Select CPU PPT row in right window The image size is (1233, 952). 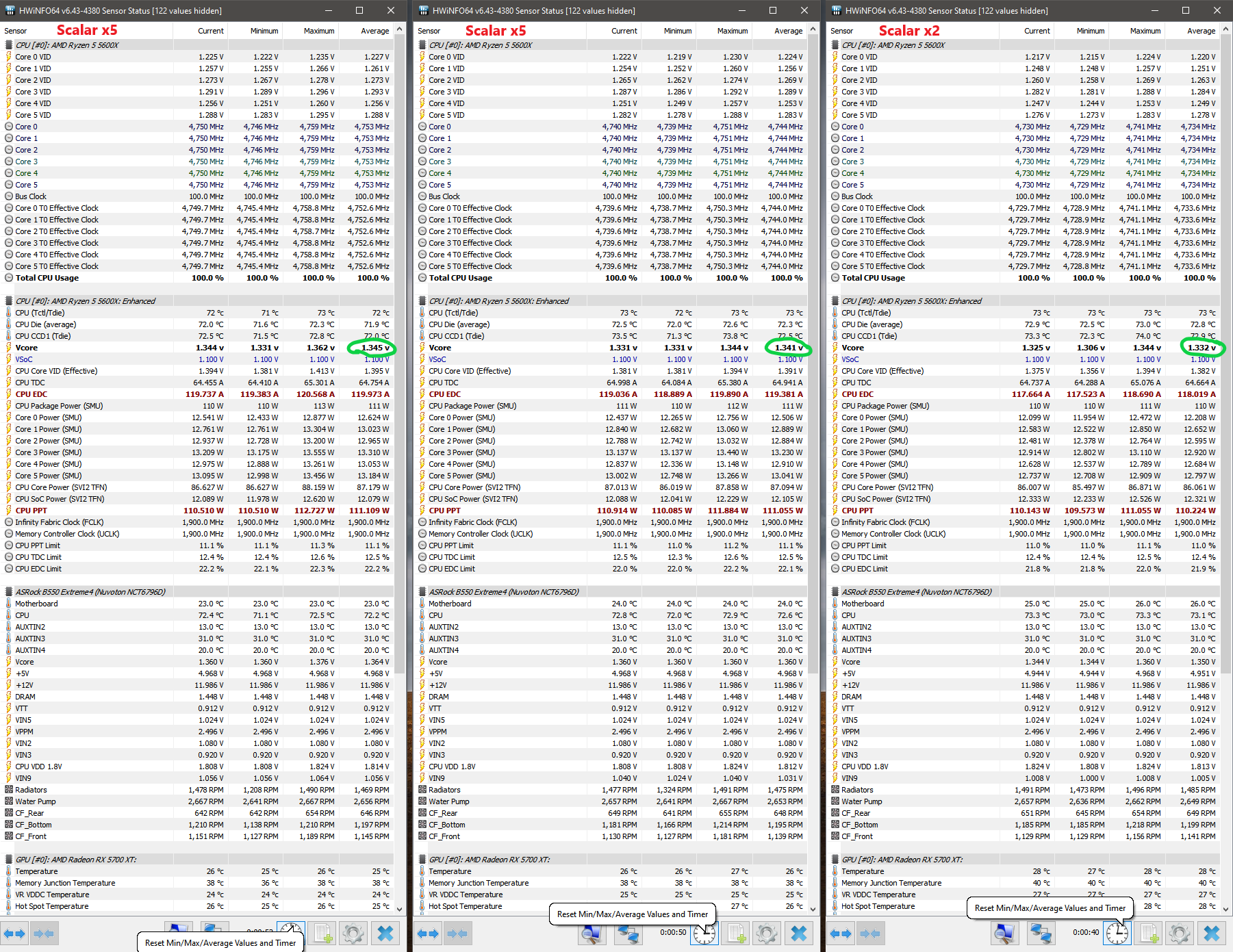tap(1024, 511)
